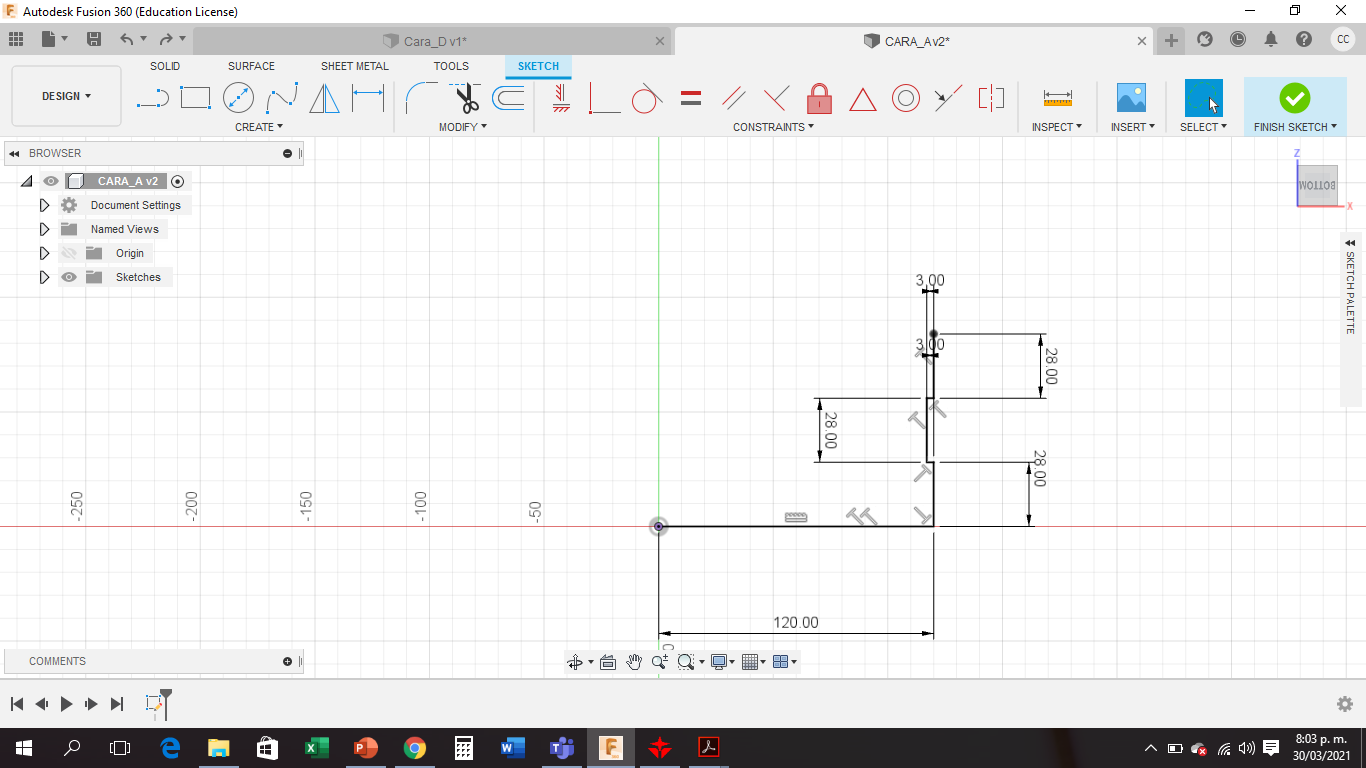Click the FINISH SKETCH button
This screenshot has width=1366, height=768.
tap(1295, 106)
